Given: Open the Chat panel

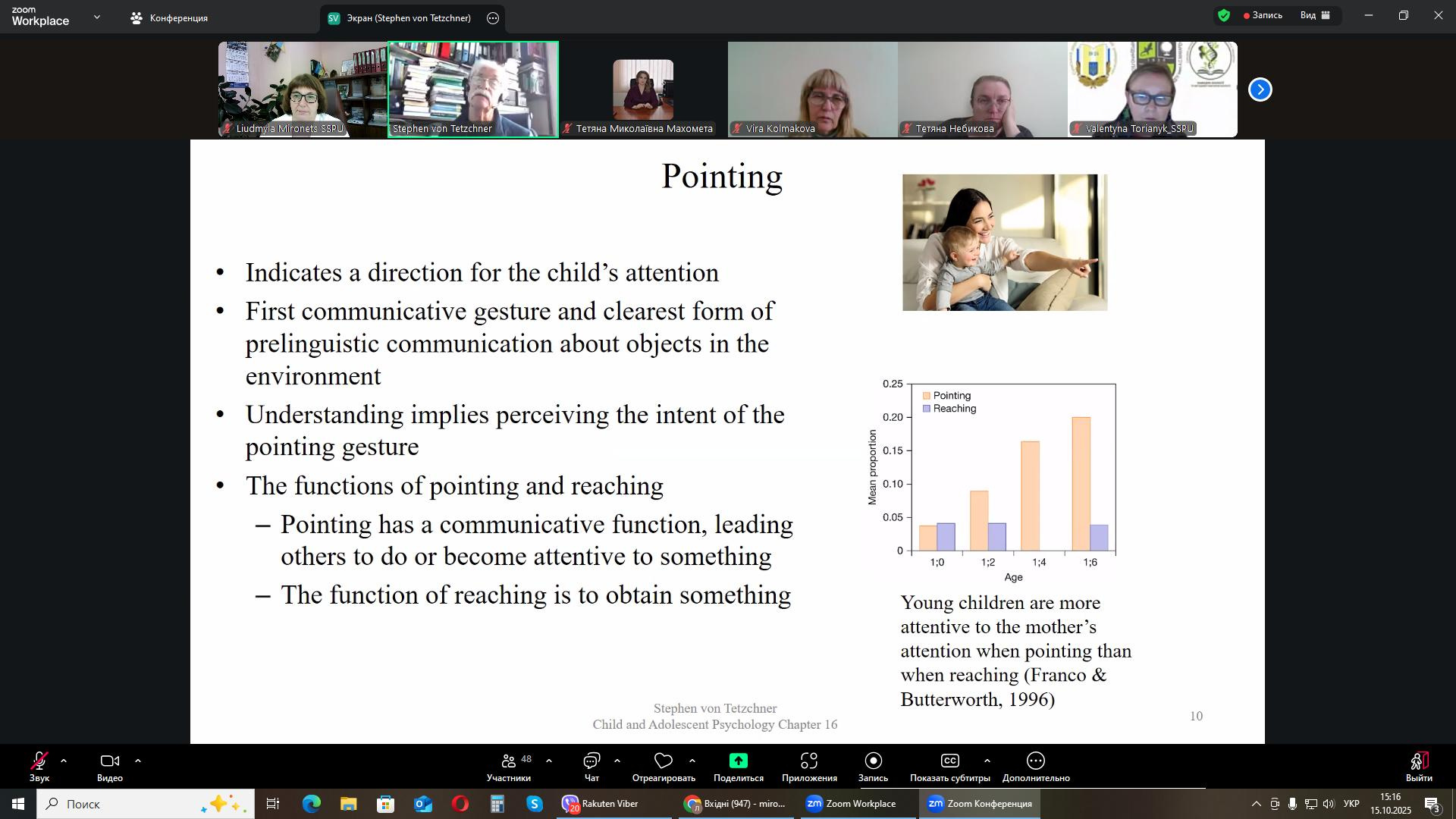Looking at the screenshot, I should 591,761.
